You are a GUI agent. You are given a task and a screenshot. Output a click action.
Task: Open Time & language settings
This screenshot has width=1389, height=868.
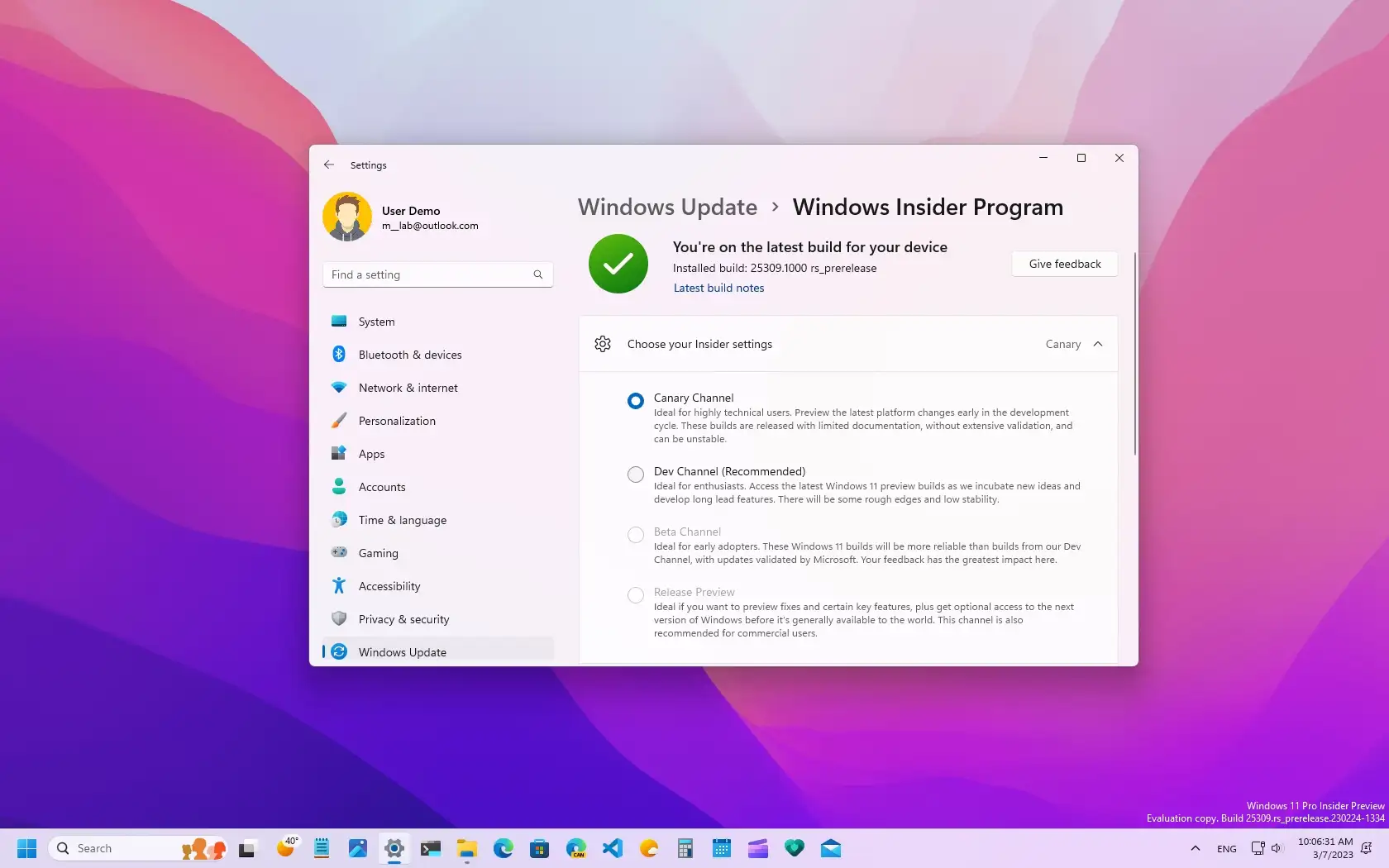tap(438, 520)
